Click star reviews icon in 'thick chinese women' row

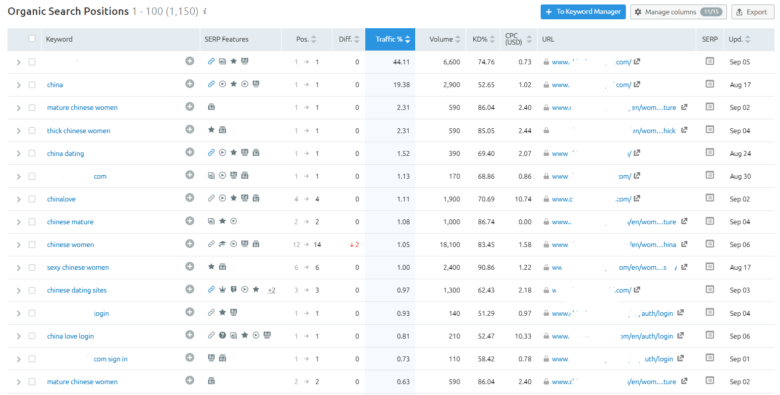[x=211, y=130]
